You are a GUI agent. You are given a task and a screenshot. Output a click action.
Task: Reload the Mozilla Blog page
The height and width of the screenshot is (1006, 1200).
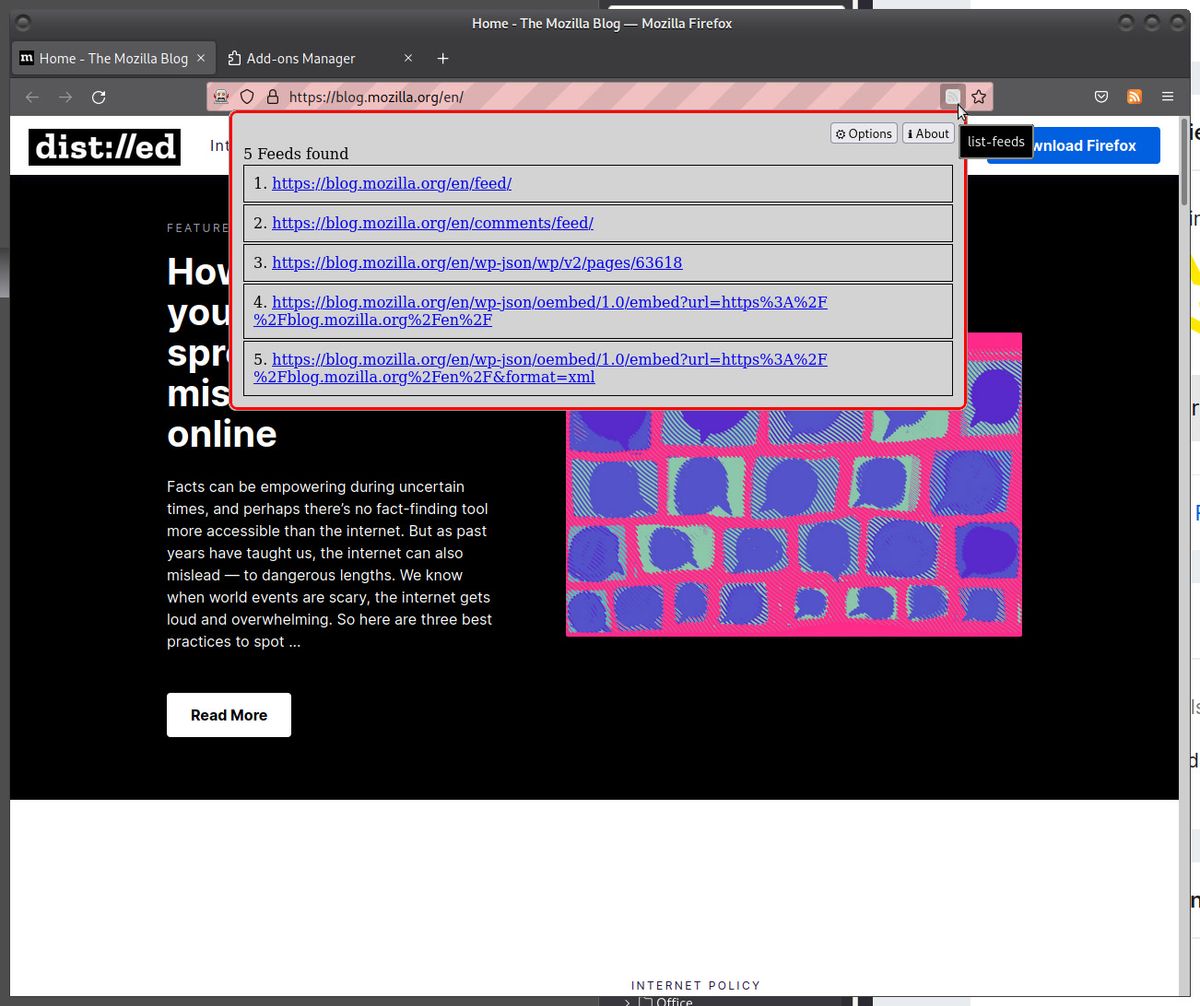[x=98, y=96]
